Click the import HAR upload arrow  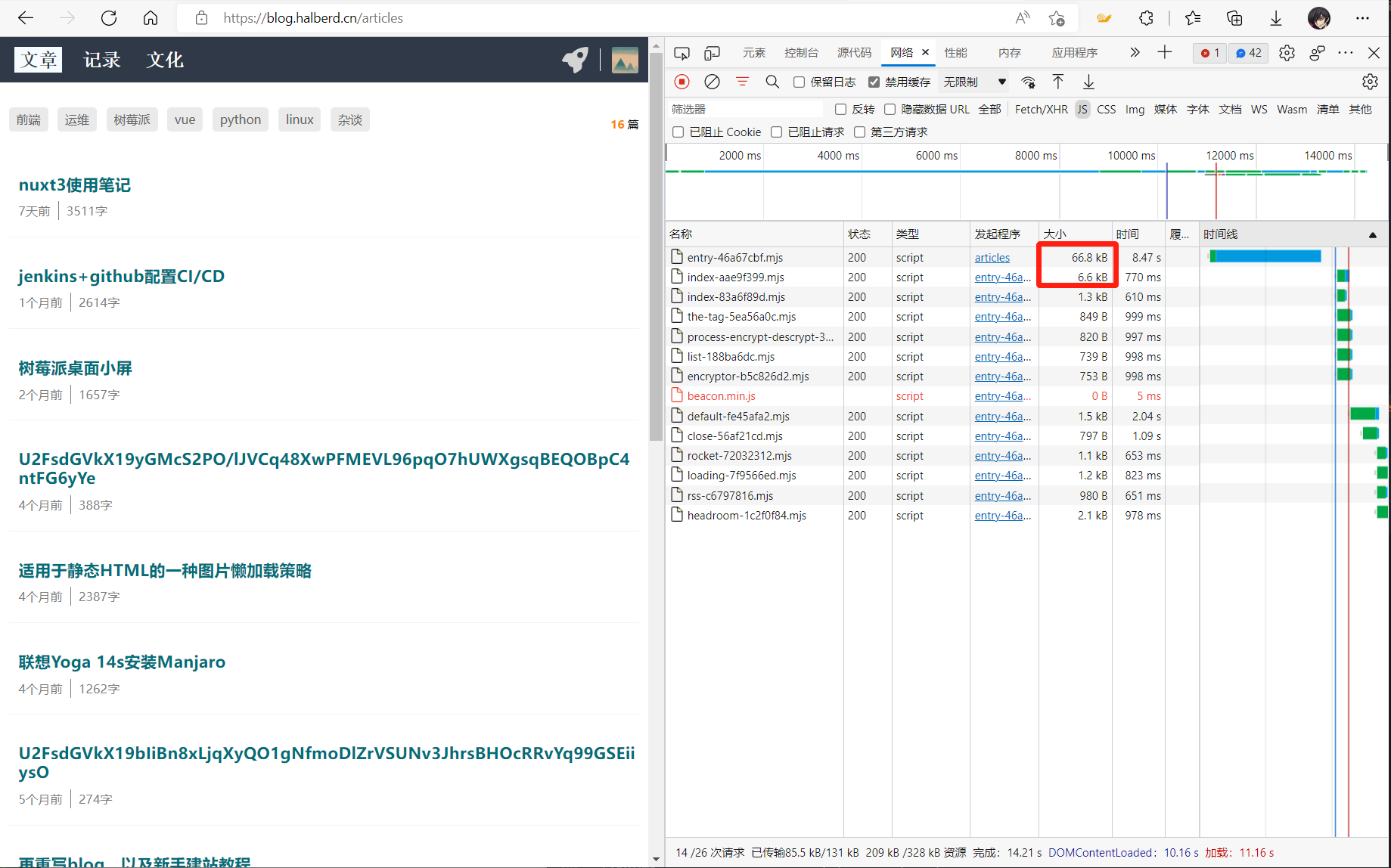pyautogui.click(x=1058, y=82)
